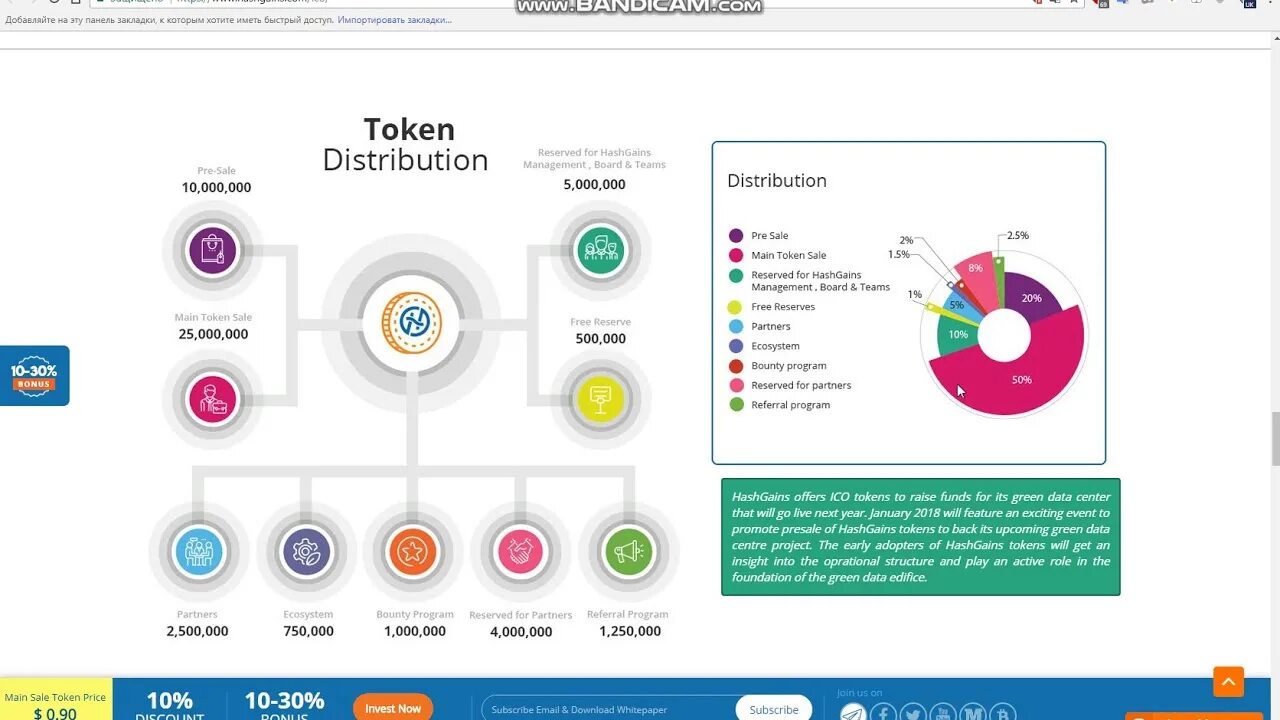
Task: Click the Bounty Program amount 1,000,000
Action: [x=415, y=631]
